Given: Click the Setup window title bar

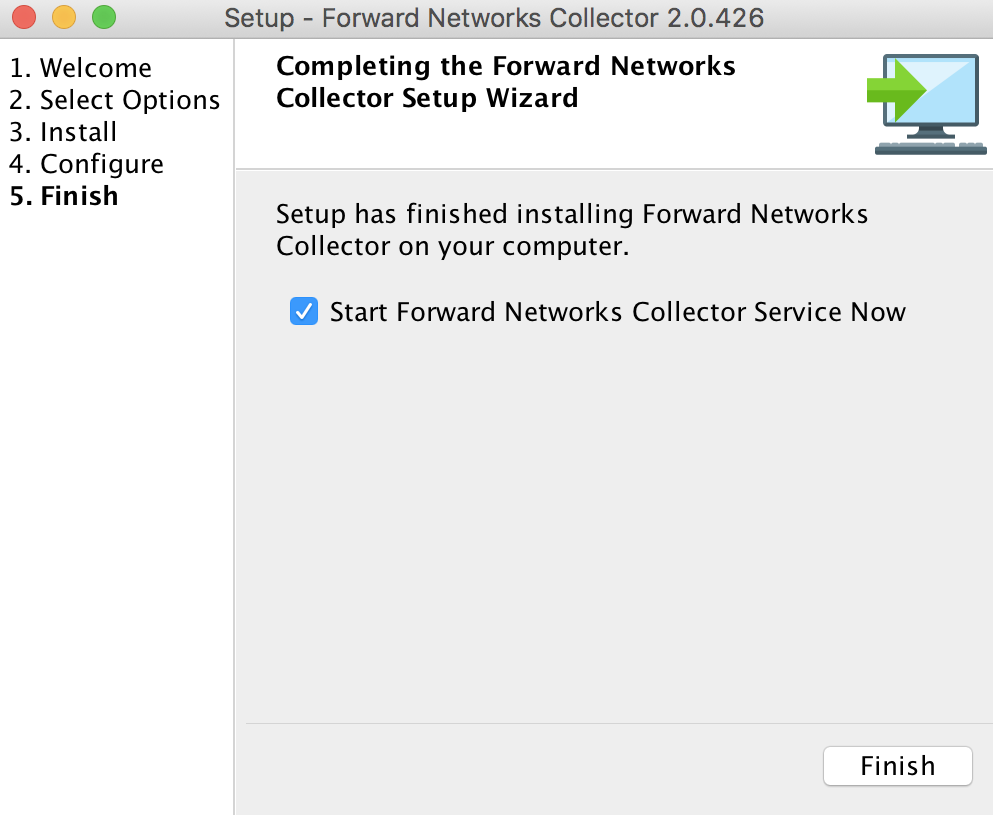Looking at the screenshot, I should [x=496, y=17].
